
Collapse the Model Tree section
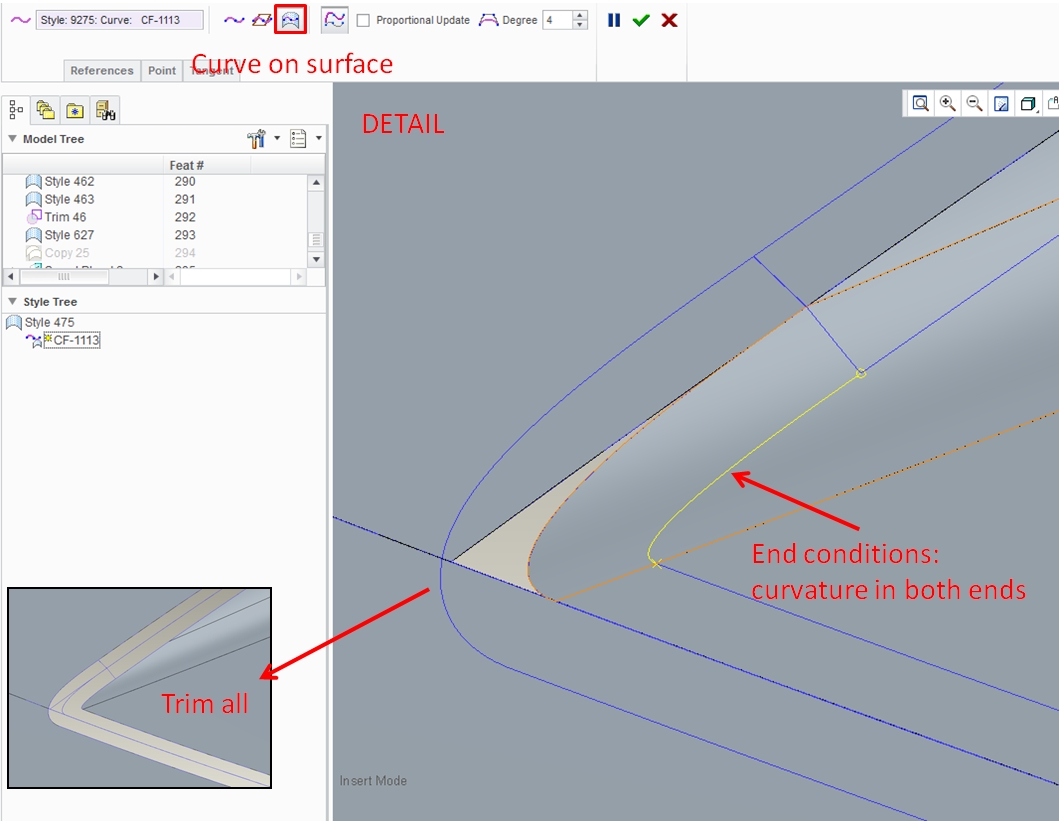(12, 138)
